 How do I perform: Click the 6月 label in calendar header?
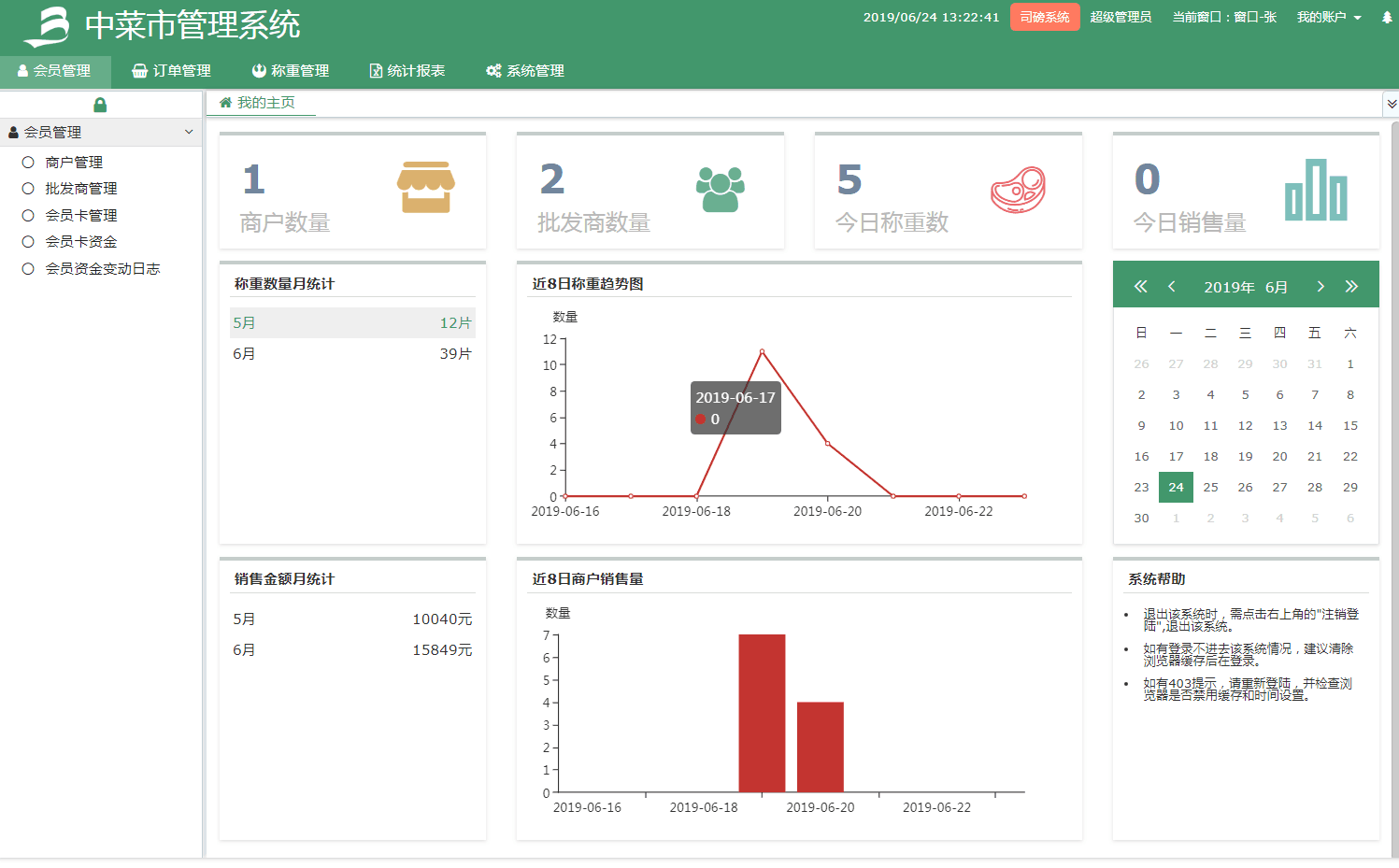(1277, 288)
